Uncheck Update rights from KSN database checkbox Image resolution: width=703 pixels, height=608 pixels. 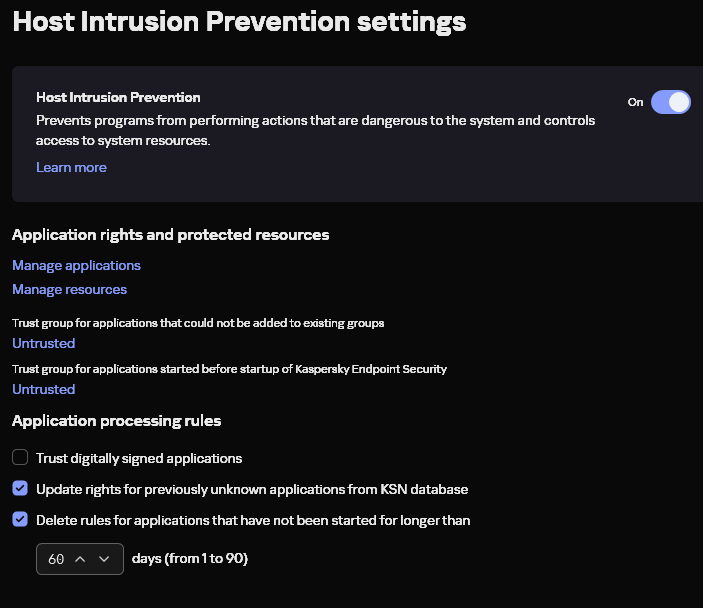tap(20, 488)
